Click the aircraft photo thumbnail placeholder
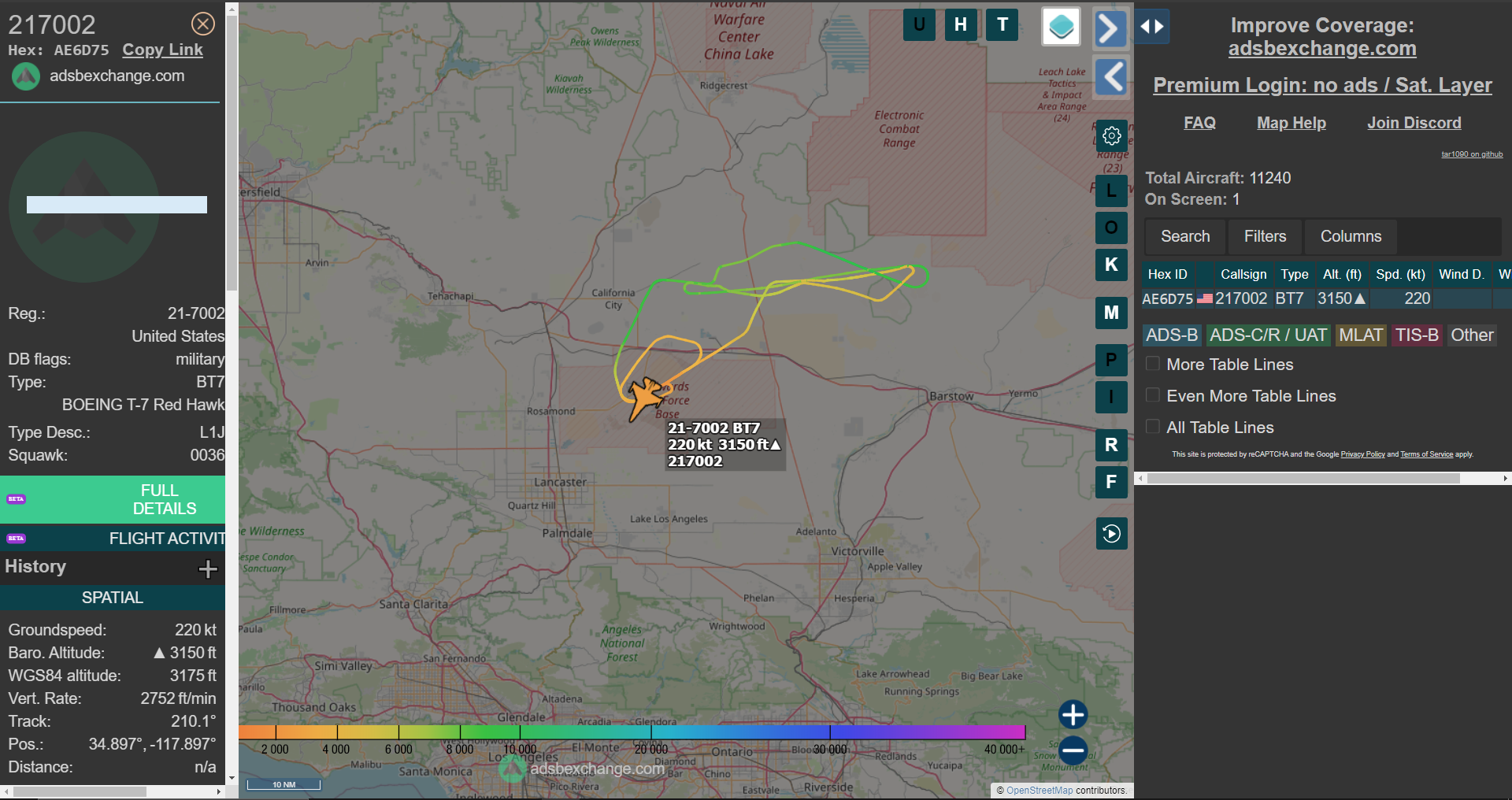 point(84,206)
